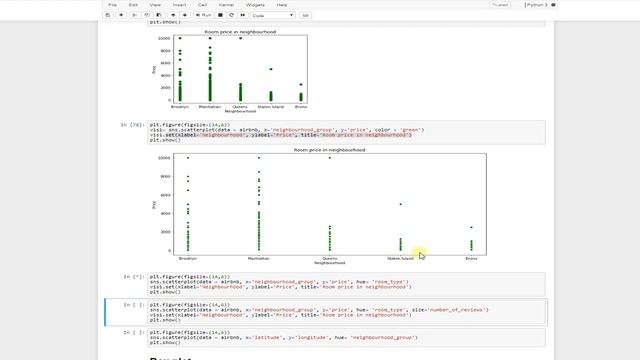Click the small Room price in neighbourhood chart
640x360 pixels.
click(x=231, y=71)
